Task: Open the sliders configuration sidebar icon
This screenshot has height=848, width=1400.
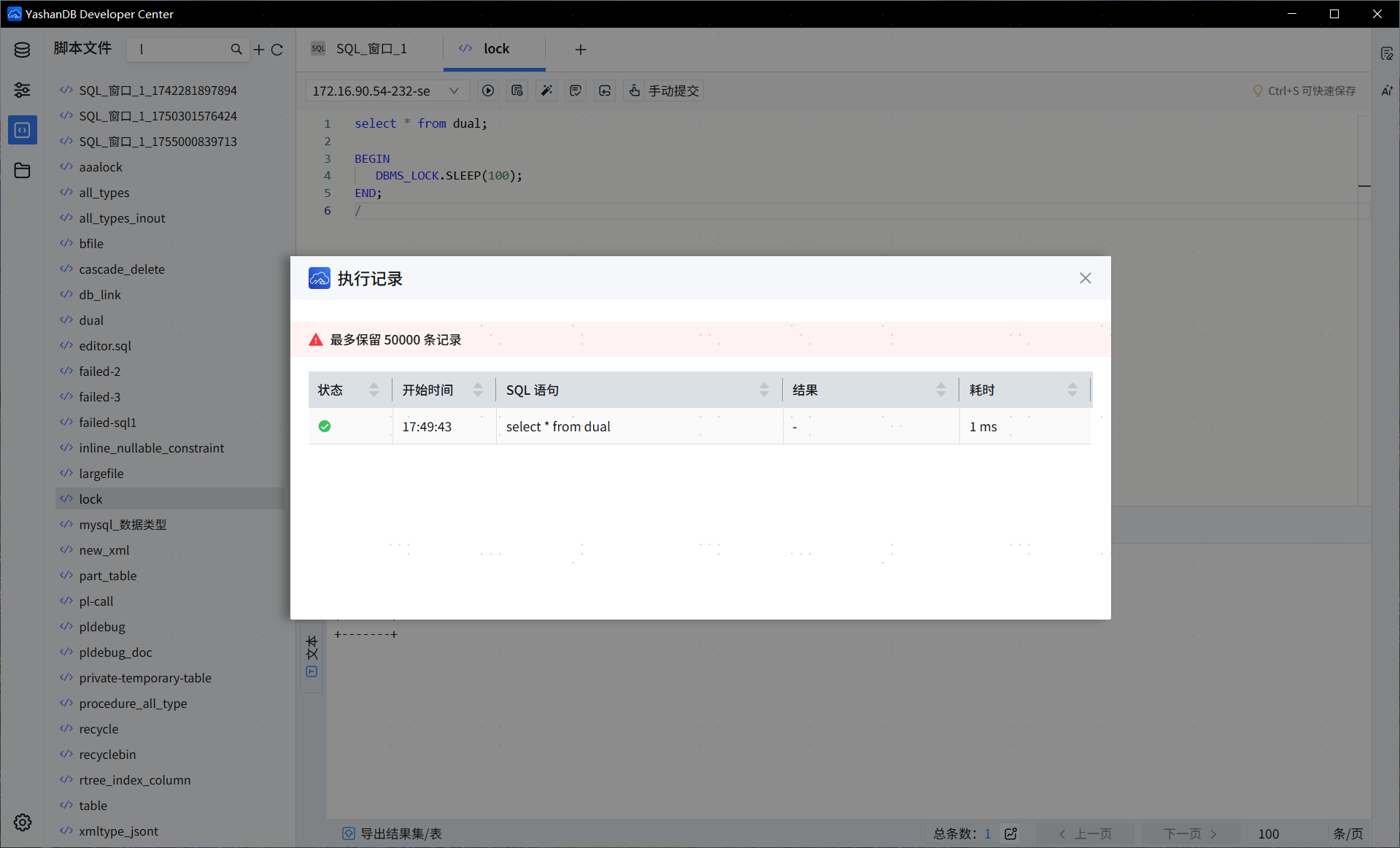Action: pos(22,90)
